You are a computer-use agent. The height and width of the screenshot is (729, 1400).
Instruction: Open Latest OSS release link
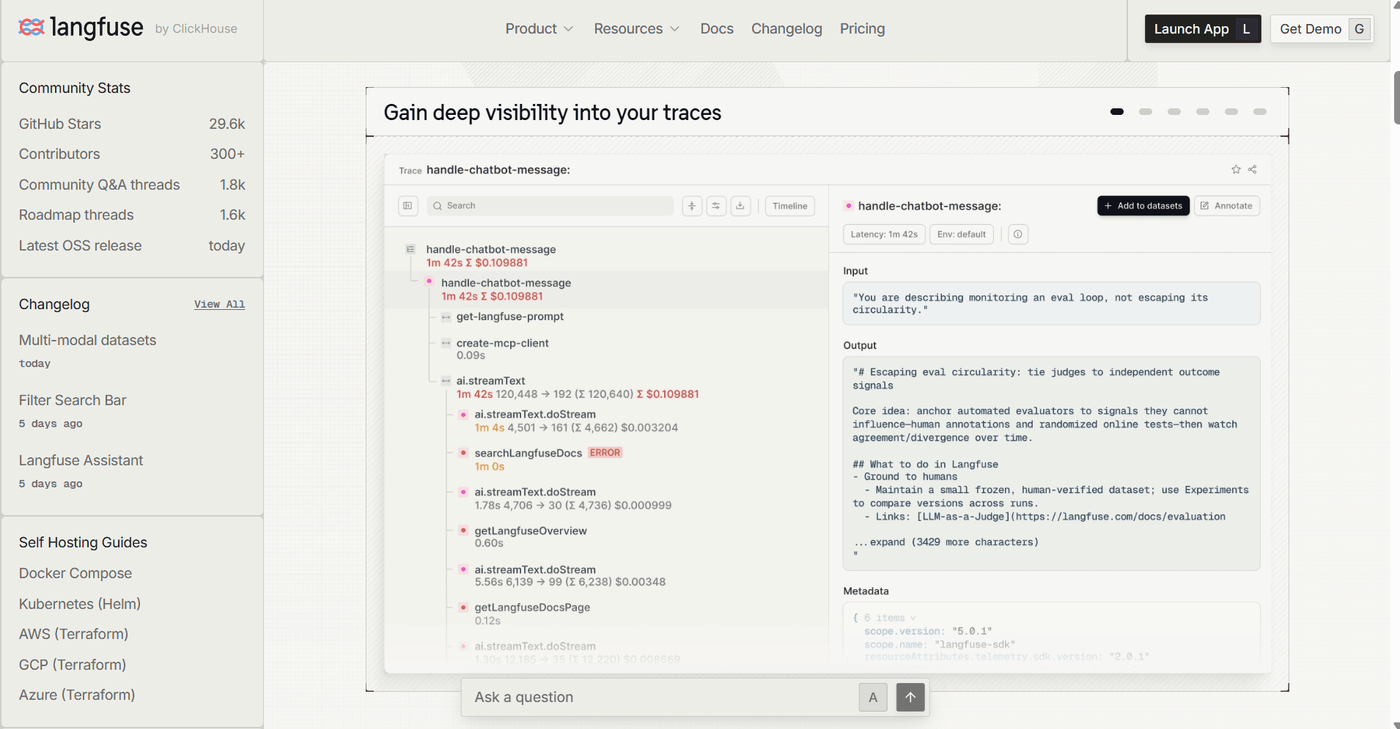click(x=132, y=246)
